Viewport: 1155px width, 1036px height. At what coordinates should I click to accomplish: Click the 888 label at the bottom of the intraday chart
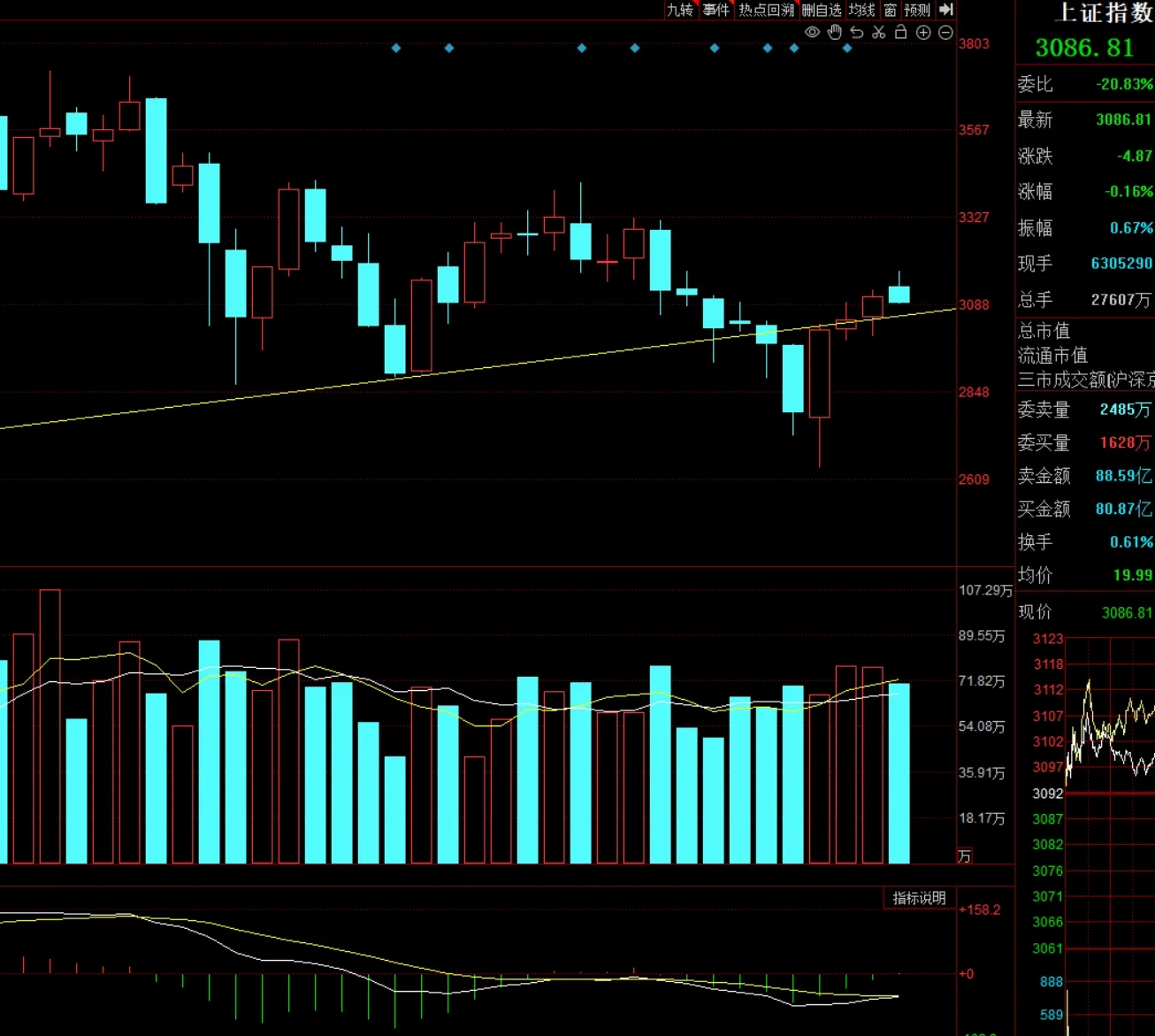(1052, 982)
